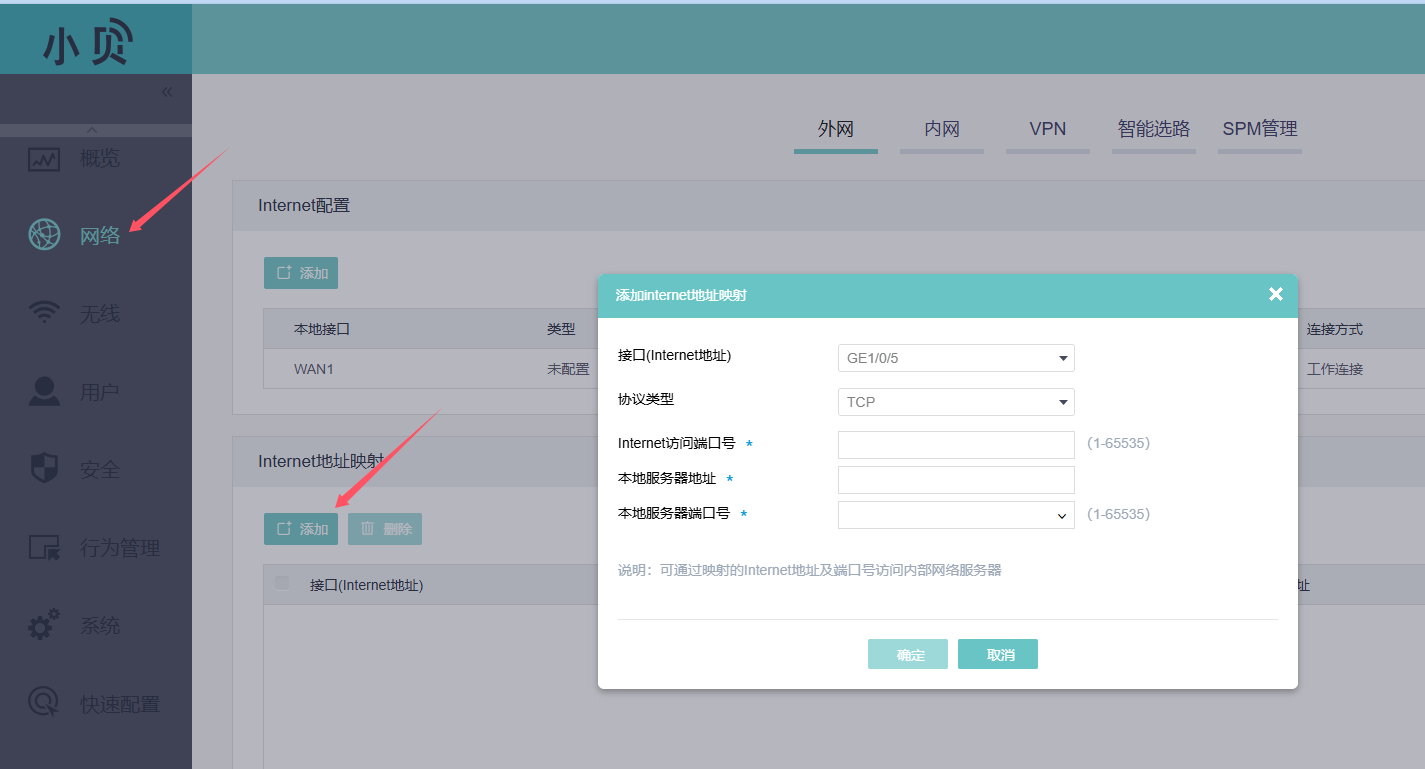Expand the local server port number dropdown
The width and height of the screenshot is (1425, 769).
(1061, 515)
